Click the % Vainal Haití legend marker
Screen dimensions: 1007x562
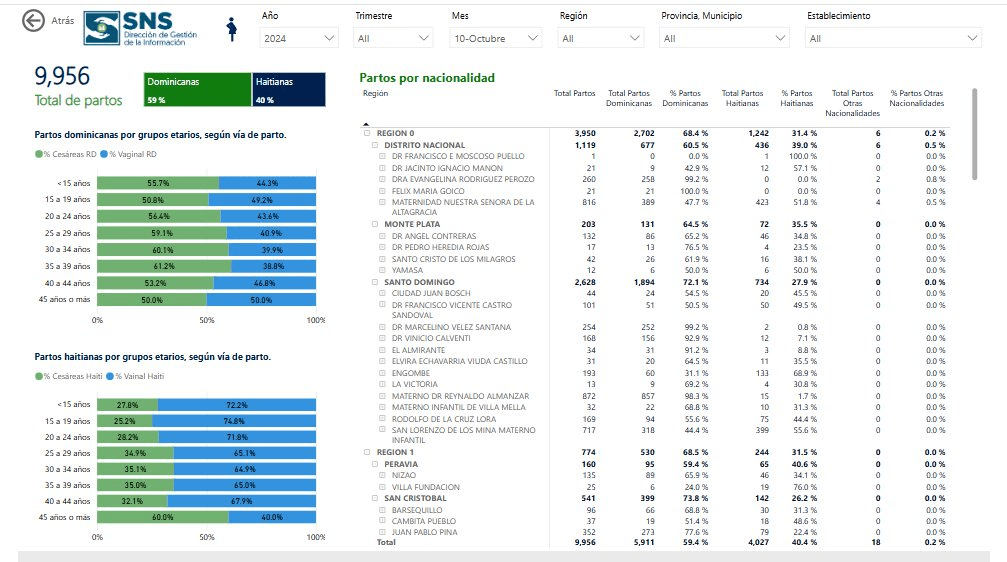point(110,376)
